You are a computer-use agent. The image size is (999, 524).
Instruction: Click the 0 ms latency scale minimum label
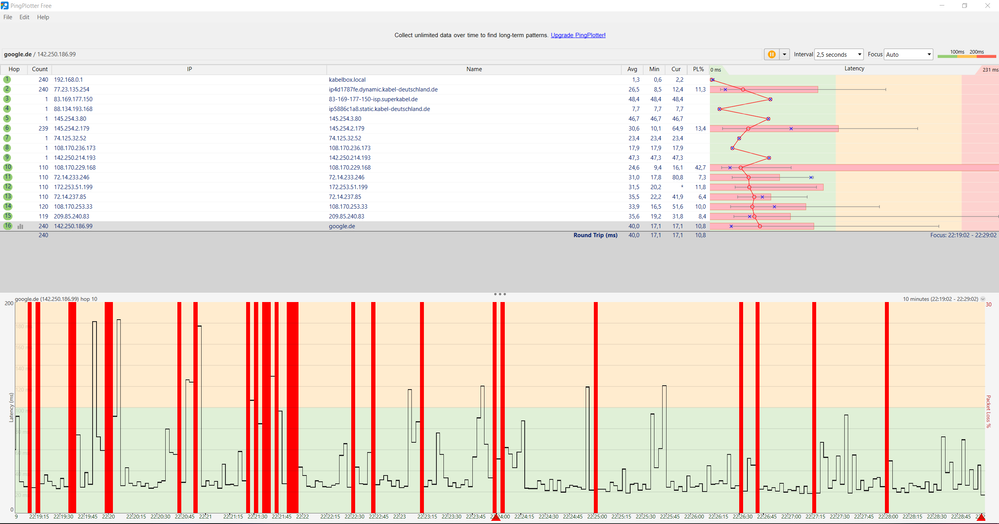click(x=716, y=70)
